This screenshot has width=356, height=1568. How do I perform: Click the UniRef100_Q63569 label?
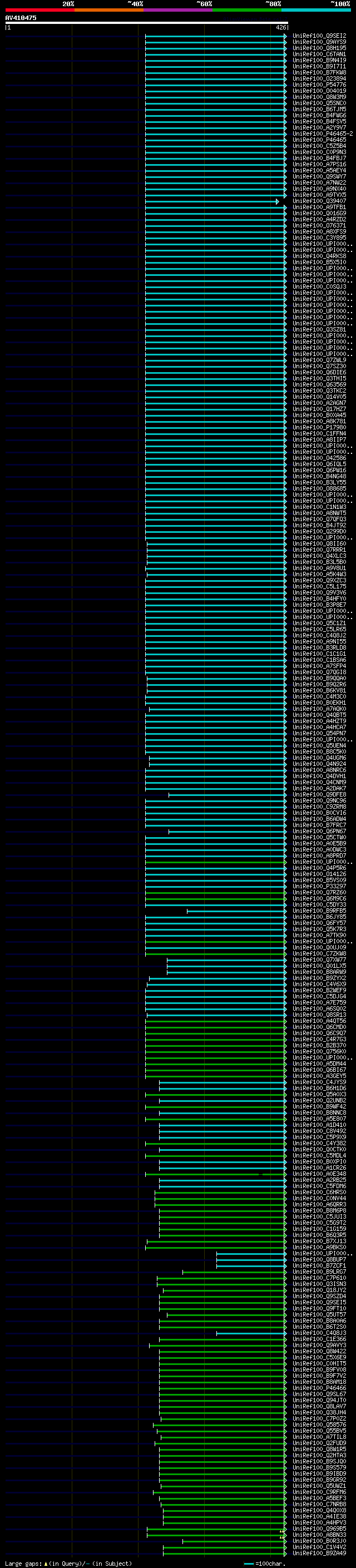pyautogui.click(x=319, y=385)
